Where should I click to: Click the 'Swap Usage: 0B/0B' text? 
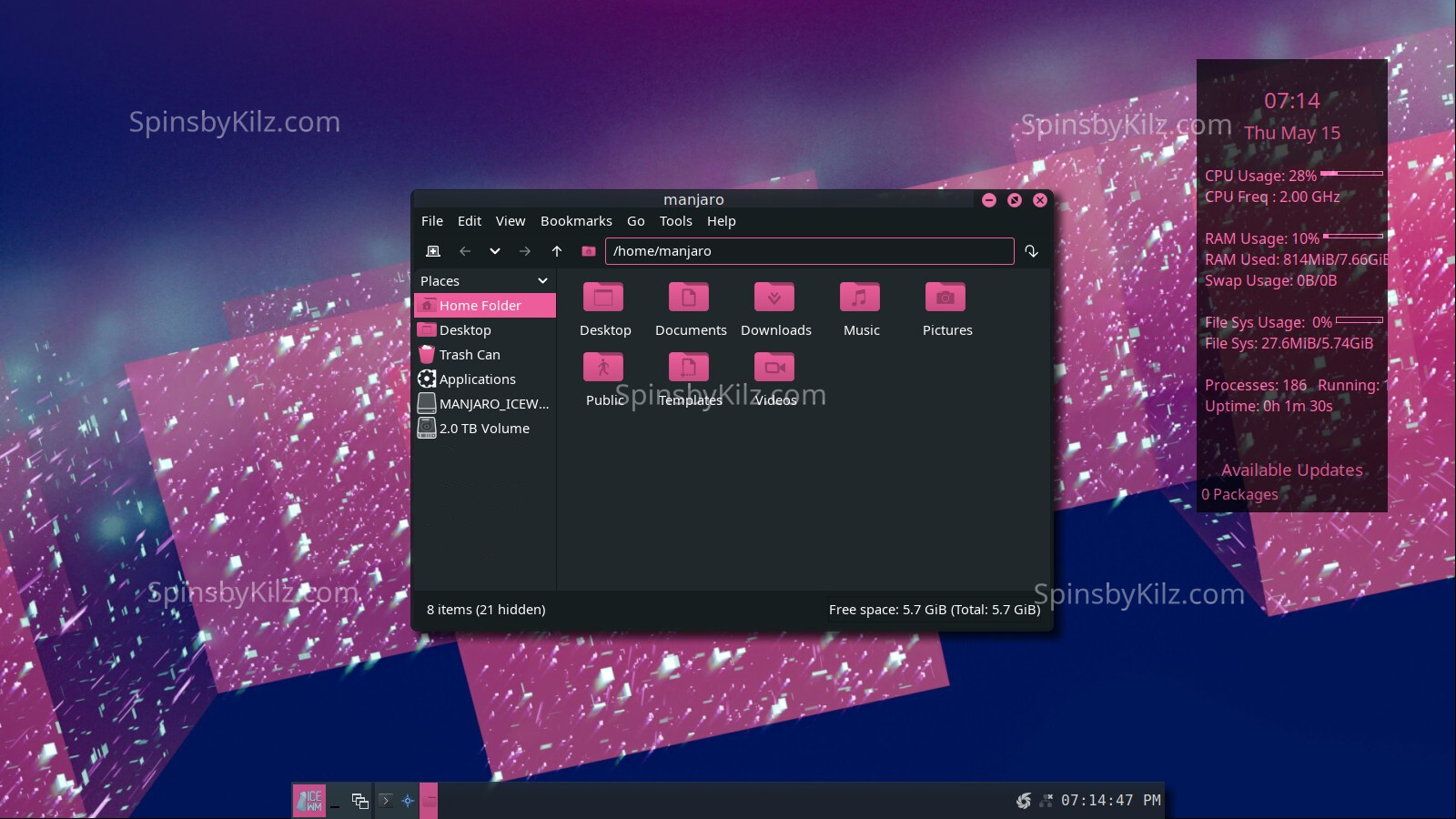point(1270,280)
